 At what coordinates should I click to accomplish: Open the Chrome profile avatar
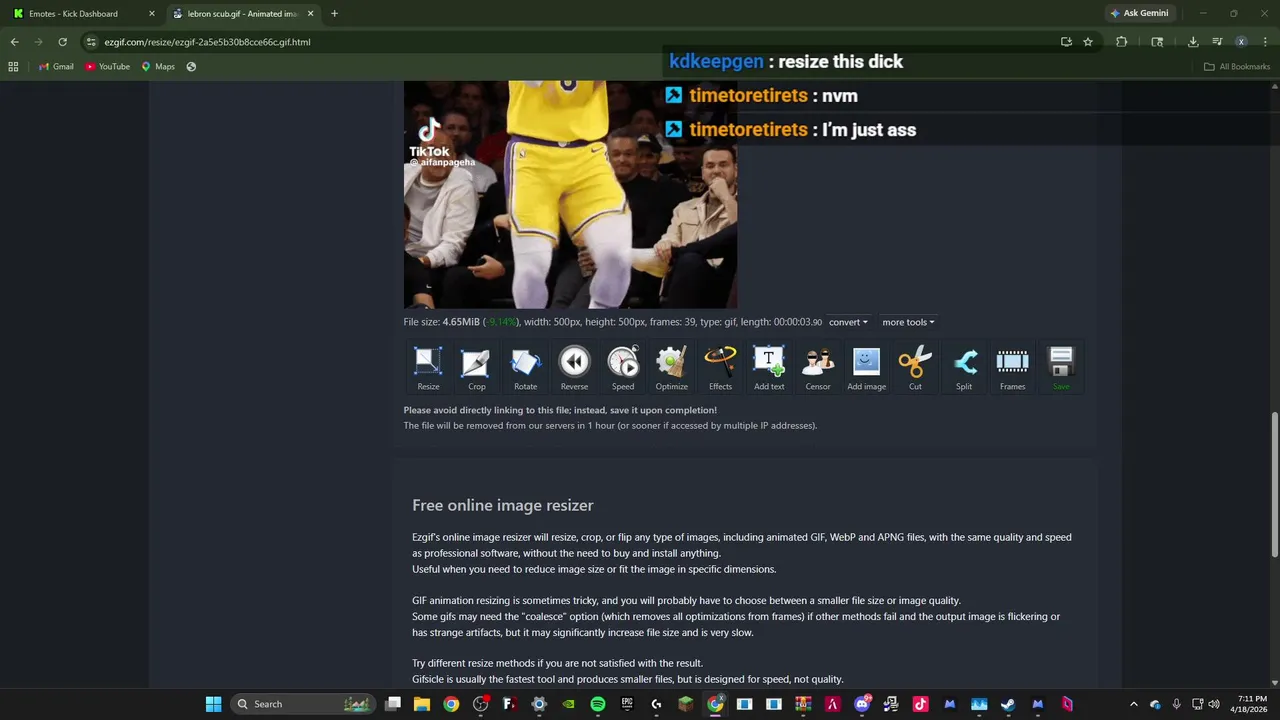tap(1241, 42)
